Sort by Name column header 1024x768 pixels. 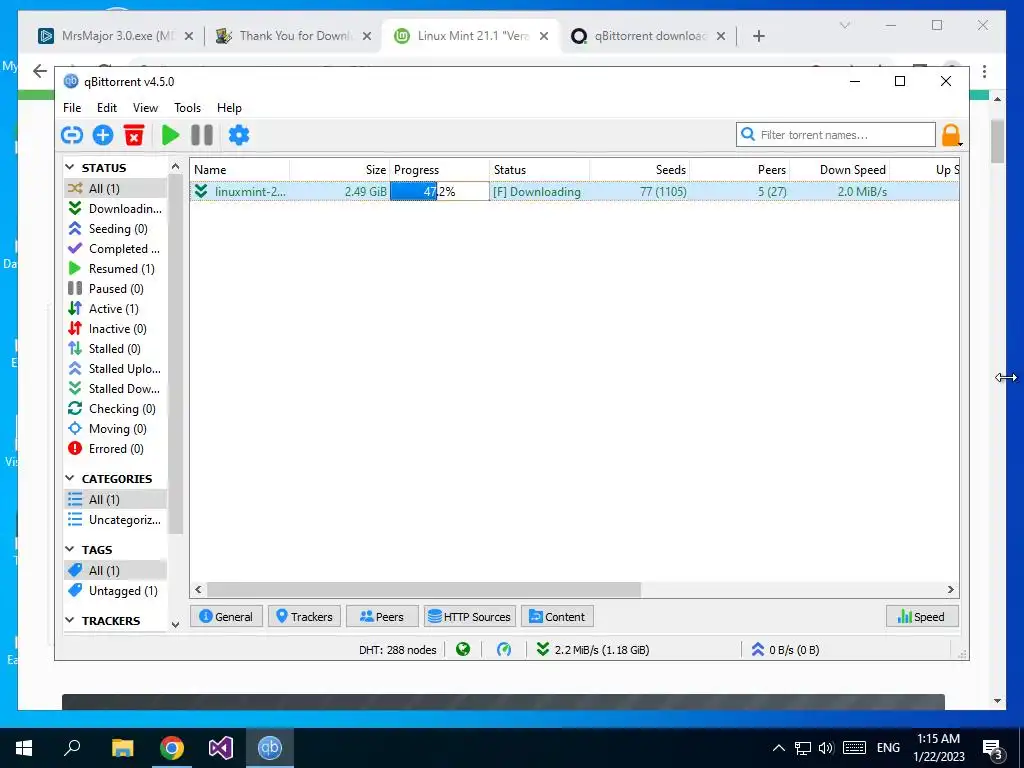[x=240, y=170]
